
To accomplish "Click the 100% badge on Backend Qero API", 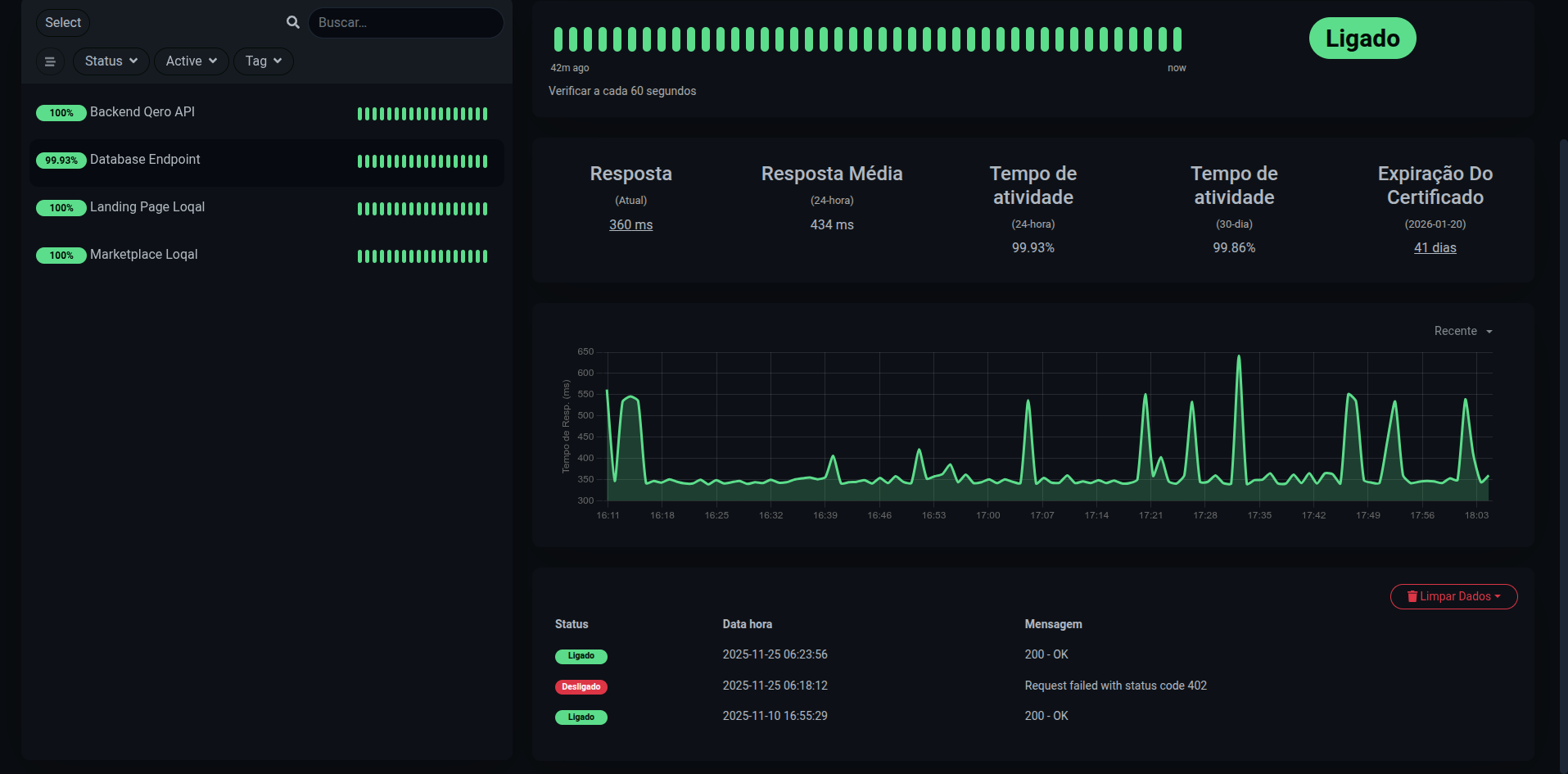I will tap(61, 113).
